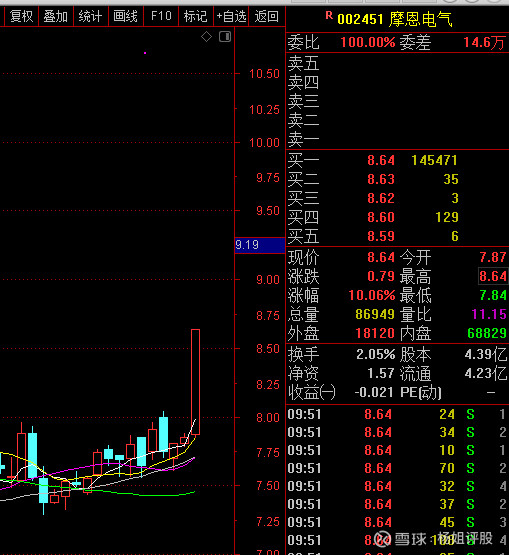Viewport: 509px width, 555px height.
Task: Click 净资 value 1.57
Action: pyautogui.click(x=381, y=373)
